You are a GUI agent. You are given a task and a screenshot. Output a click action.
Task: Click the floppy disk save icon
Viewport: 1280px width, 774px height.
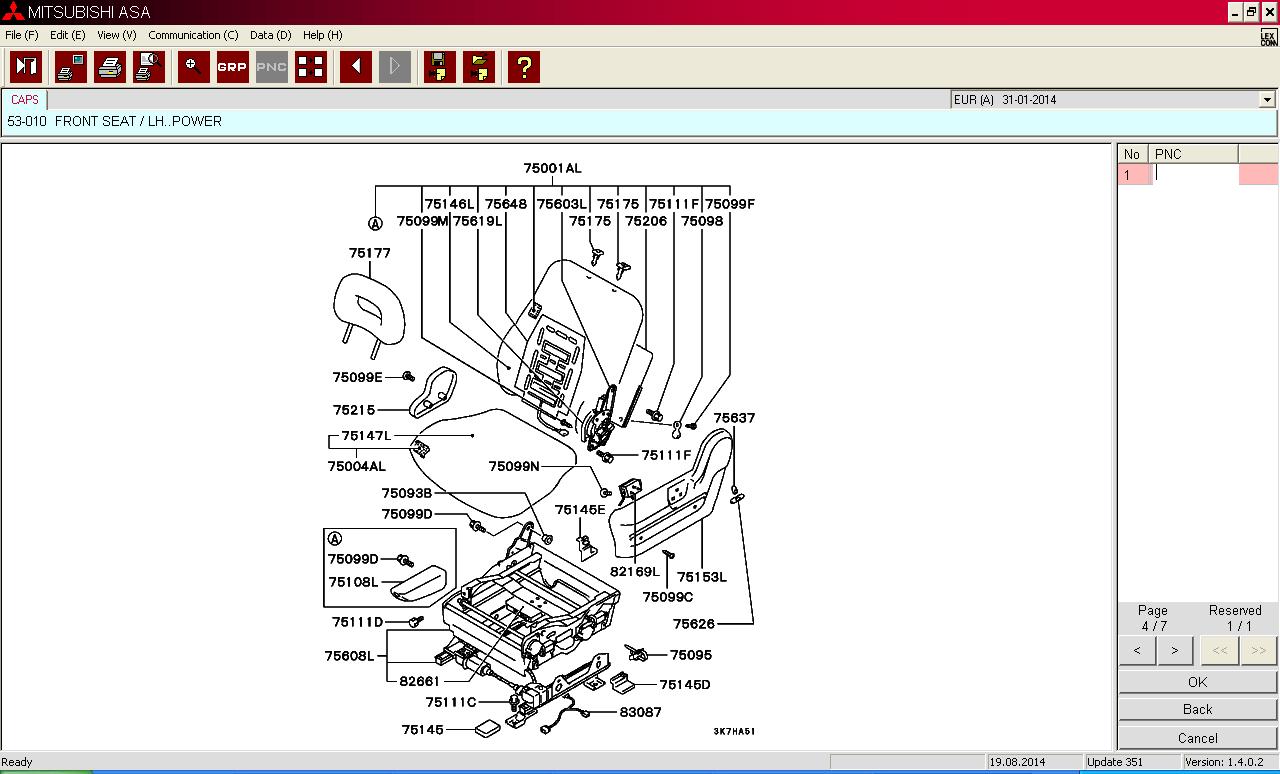(439, 67)
